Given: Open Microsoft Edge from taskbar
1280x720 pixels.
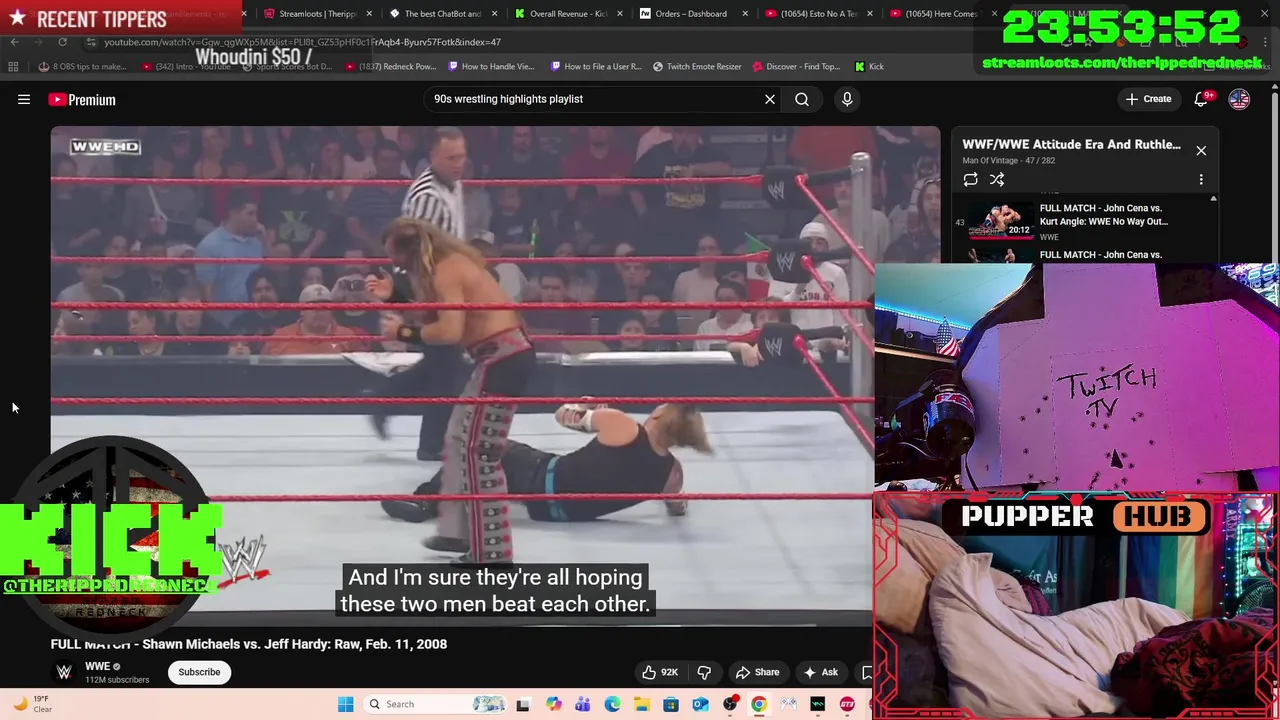Looking at the screenshot, I should [x=612, y=704].
